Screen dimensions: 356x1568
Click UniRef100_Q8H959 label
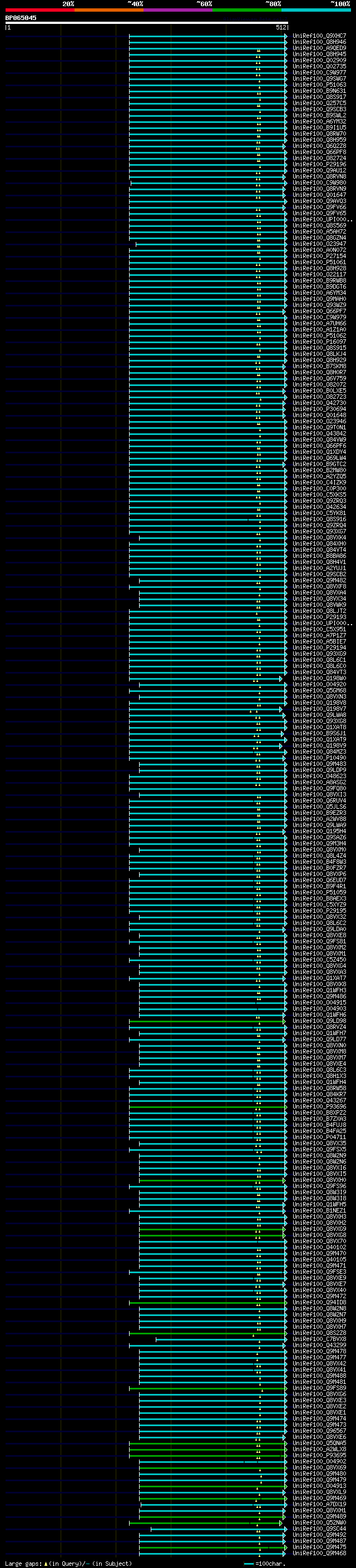click(x=319, y=140)
